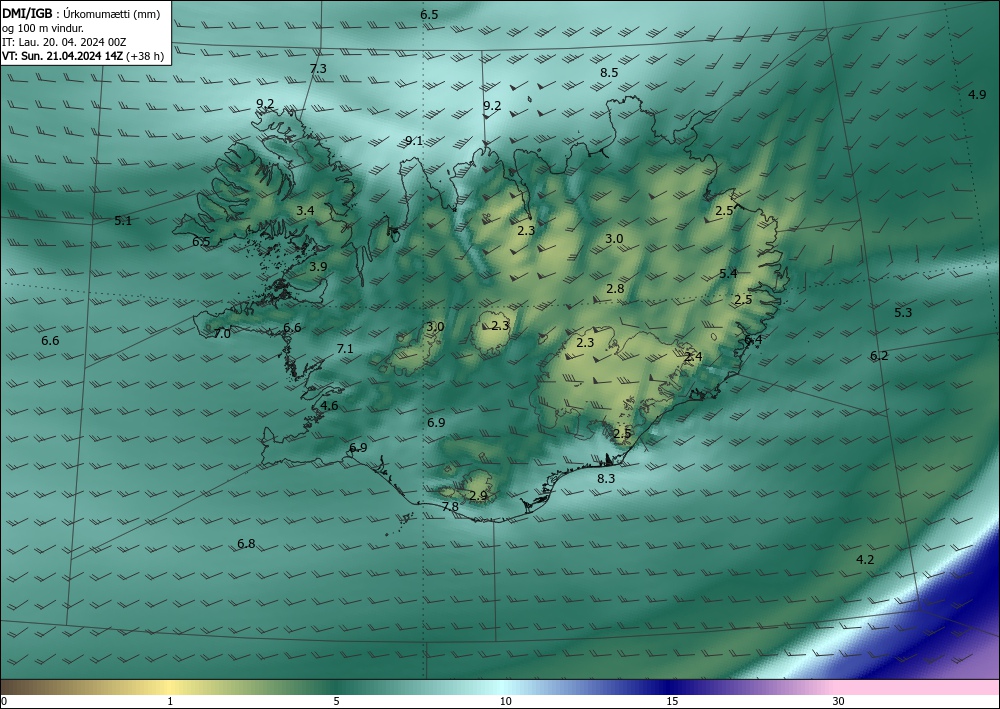The image size is (1000, 709).
Task: Click the 'DMI/IGB : Úrkomumætti (mm)' title line
Action: point(81,14)
